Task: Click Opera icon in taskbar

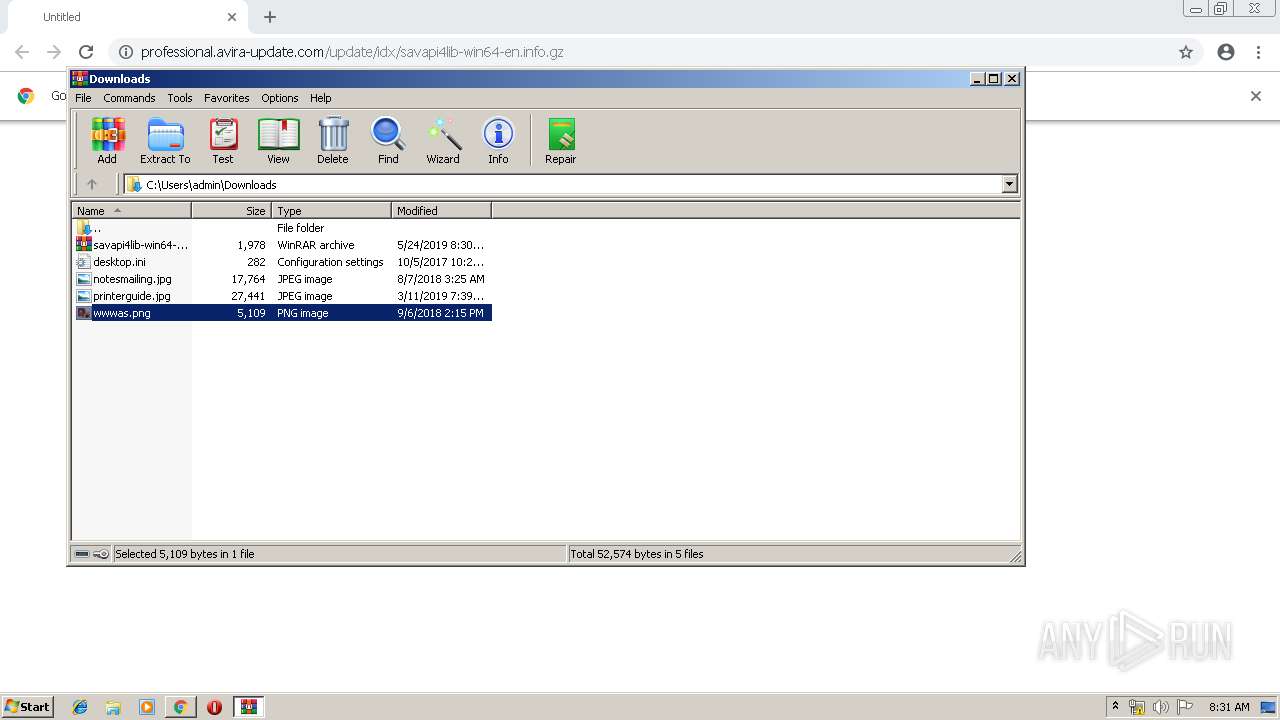Action: point(214,707)
